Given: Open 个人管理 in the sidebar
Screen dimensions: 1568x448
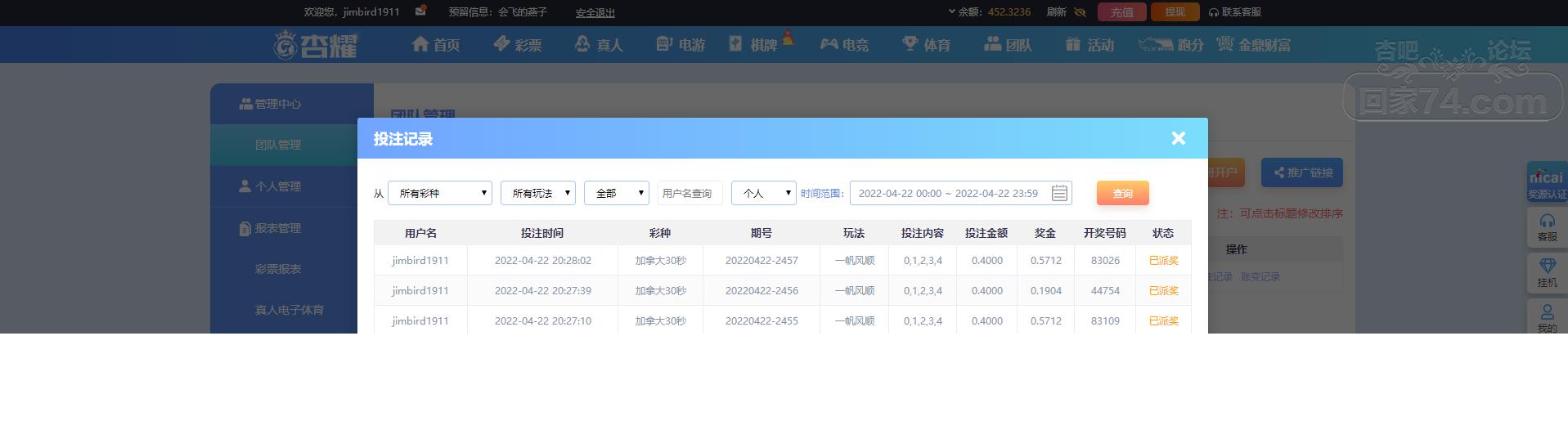Looking at the screenshot, I should [292, 186].
